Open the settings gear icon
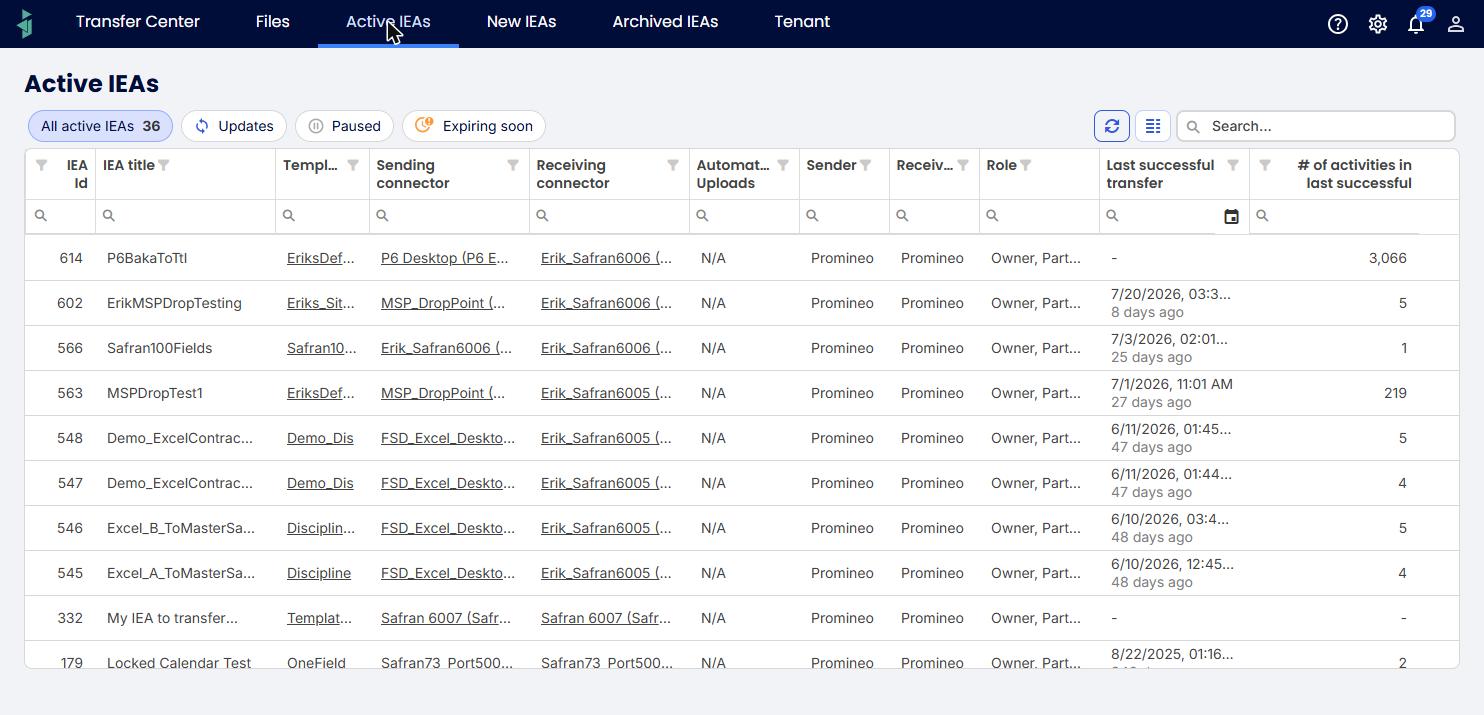1484x715 pixels. [x=1378, y=24]
